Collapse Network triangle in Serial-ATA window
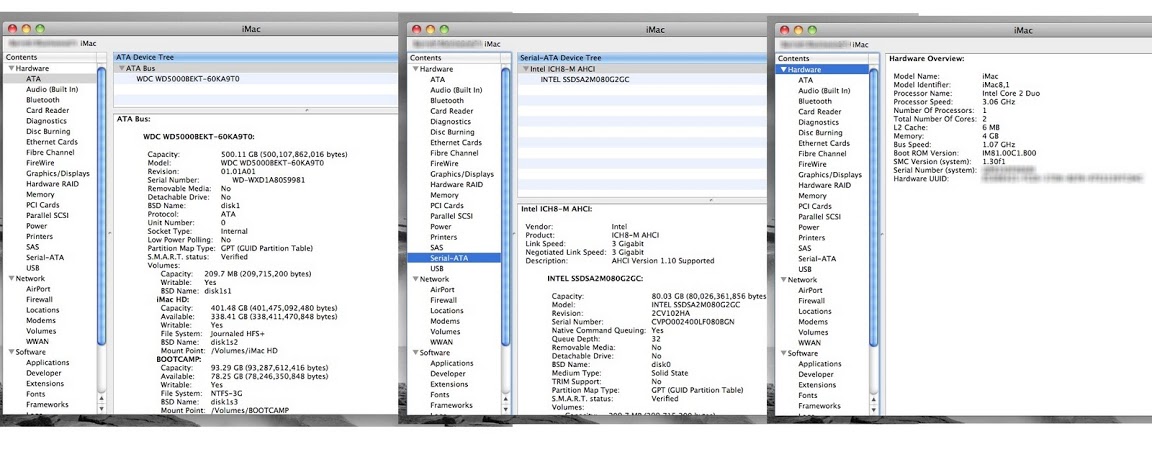Viewport: 1152px width, 457px height. click(415, 279)
